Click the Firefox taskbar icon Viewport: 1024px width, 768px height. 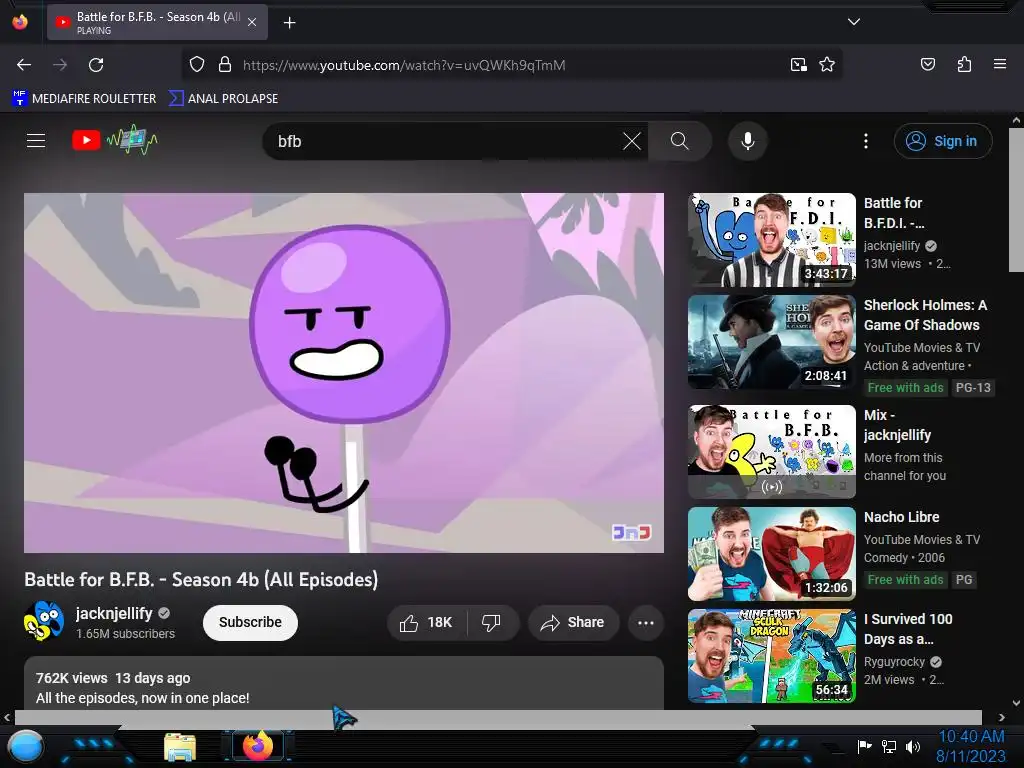(x=257, y=746)
